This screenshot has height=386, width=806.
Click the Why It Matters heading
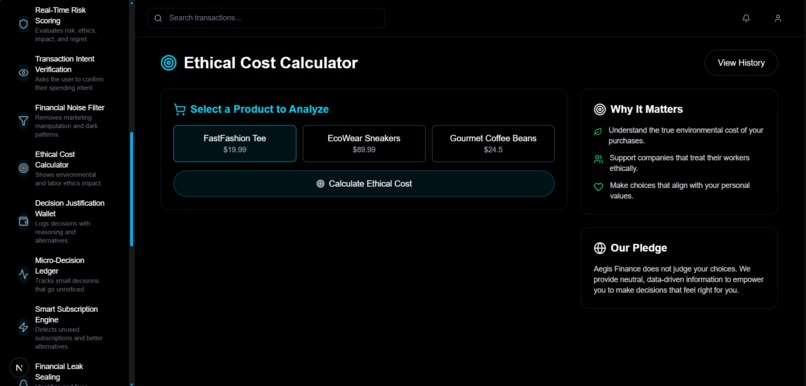pyautogui.click(x=647, y=109)
